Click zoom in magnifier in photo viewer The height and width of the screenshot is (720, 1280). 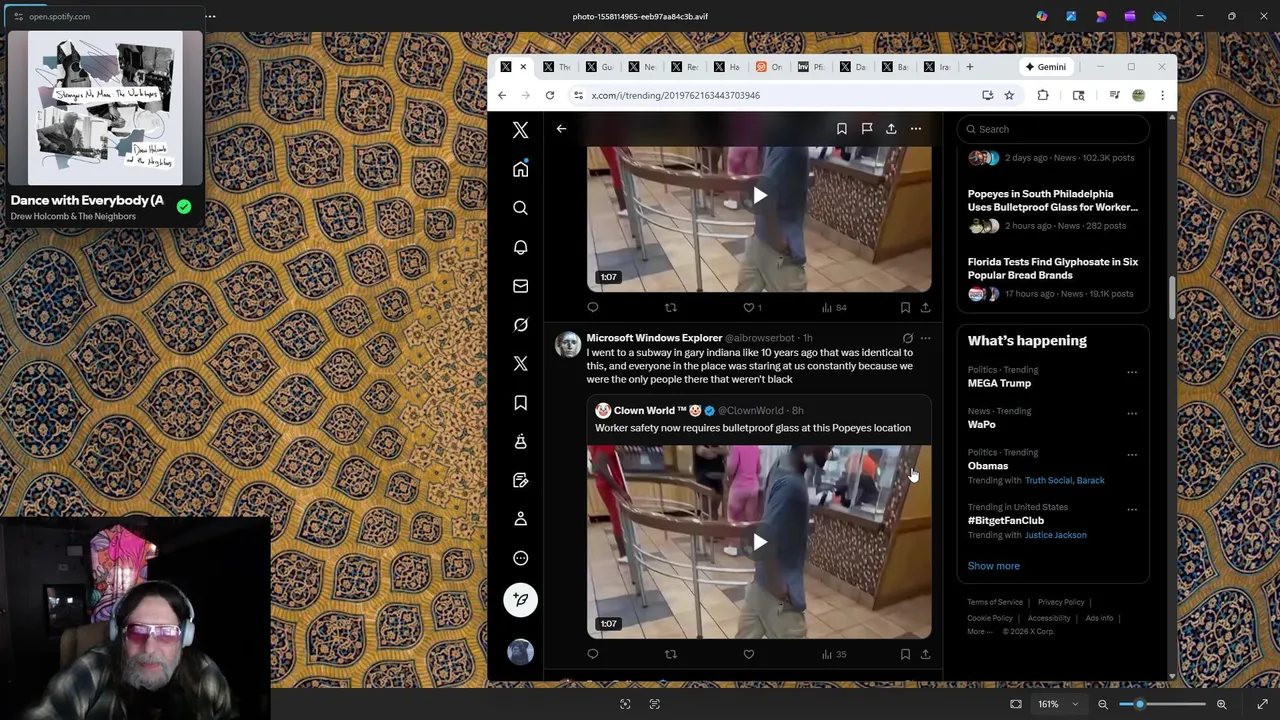(x=1221, y=704)
